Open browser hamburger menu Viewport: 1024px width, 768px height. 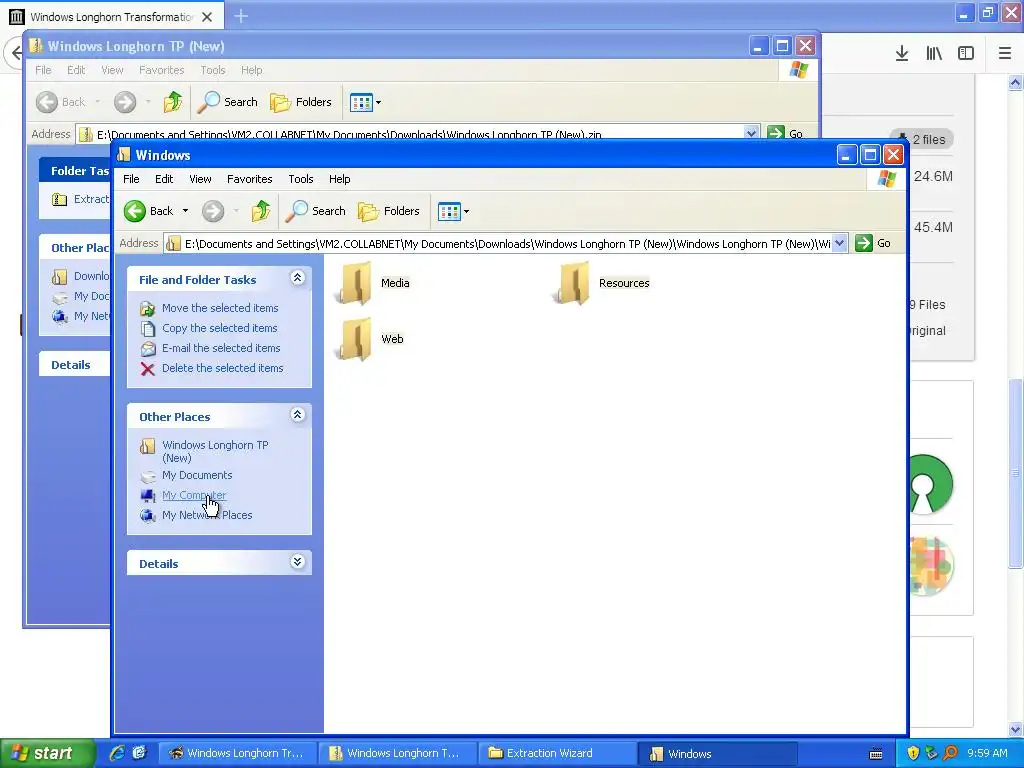[x=1005, y=54]
